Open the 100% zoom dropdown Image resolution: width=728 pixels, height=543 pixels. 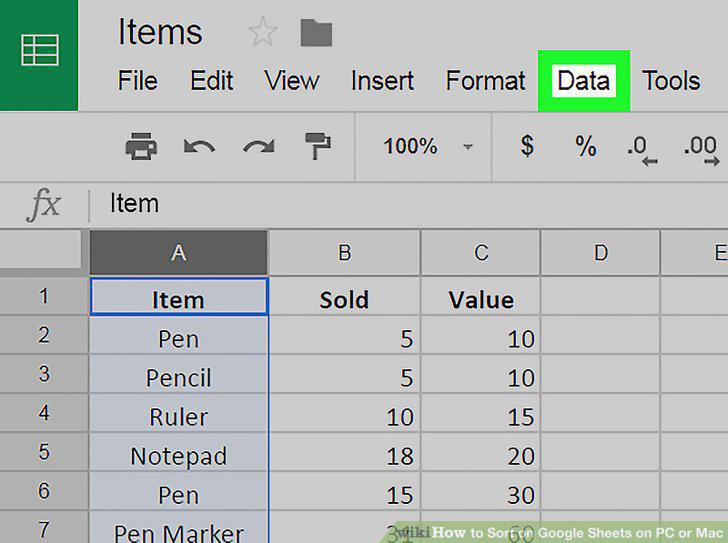[427, 147]
